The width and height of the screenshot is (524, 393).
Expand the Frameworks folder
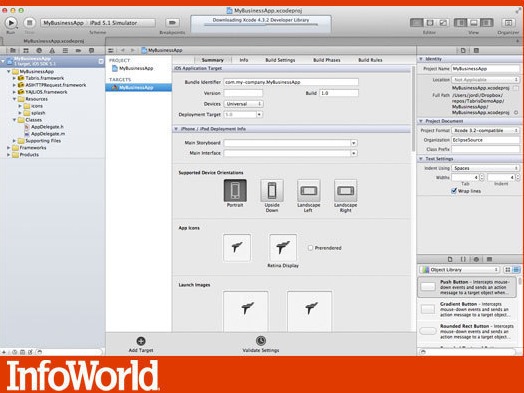(x=9, y=148)
